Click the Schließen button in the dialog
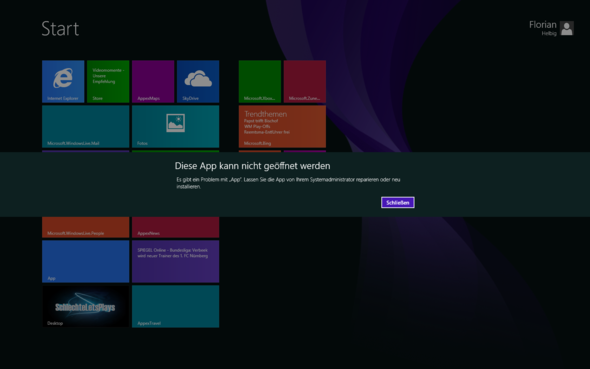 point(398,202)
